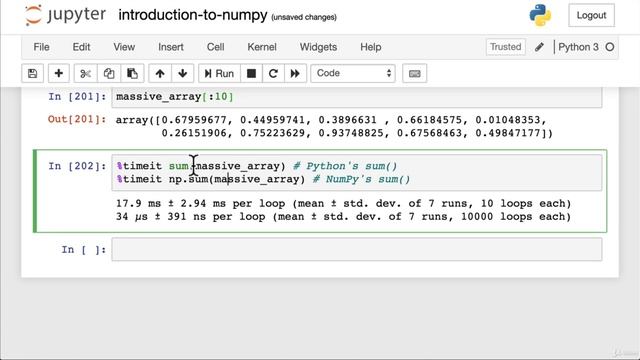
Task: Rename the introduction-to-numpy notebook title
Action: point(193,16)
